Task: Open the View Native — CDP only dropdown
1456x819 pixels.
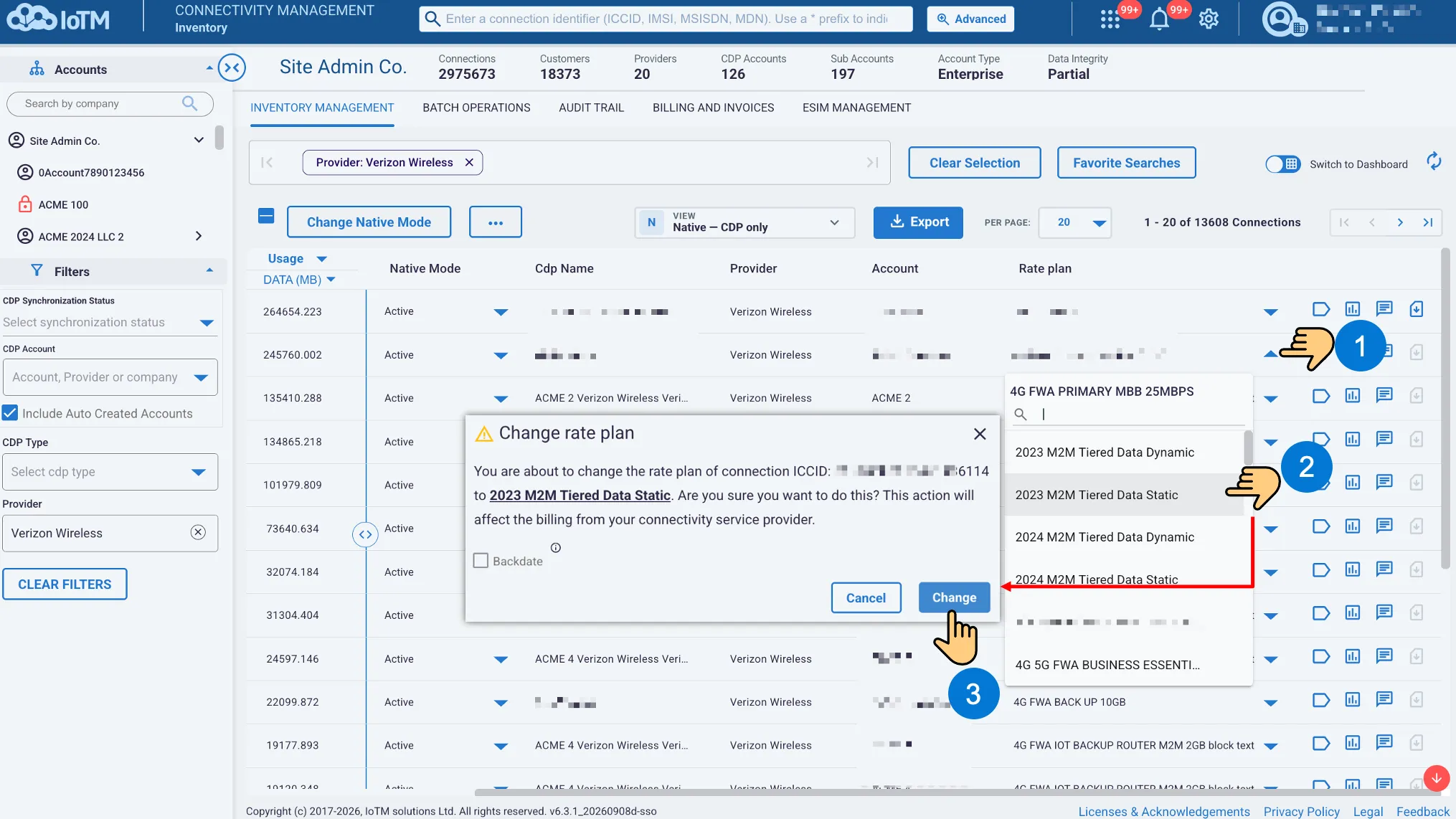Action: [744, 222]
